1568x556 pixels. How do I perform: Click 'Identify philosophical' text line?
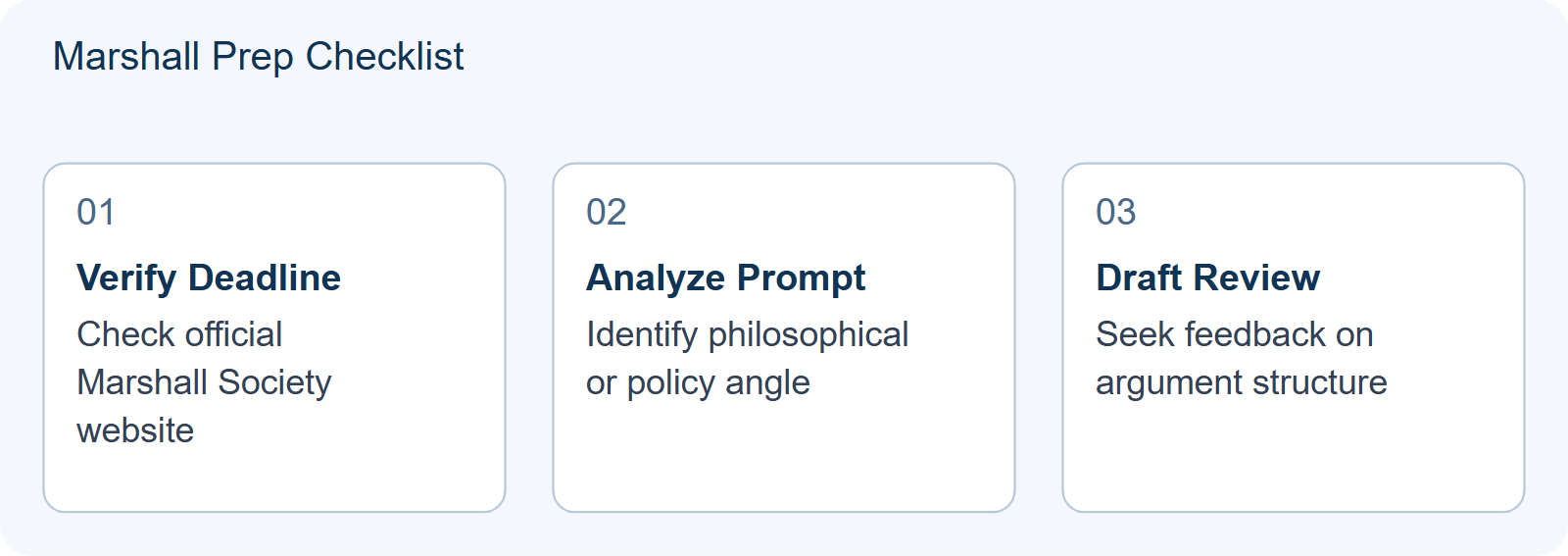coord(748,334)
